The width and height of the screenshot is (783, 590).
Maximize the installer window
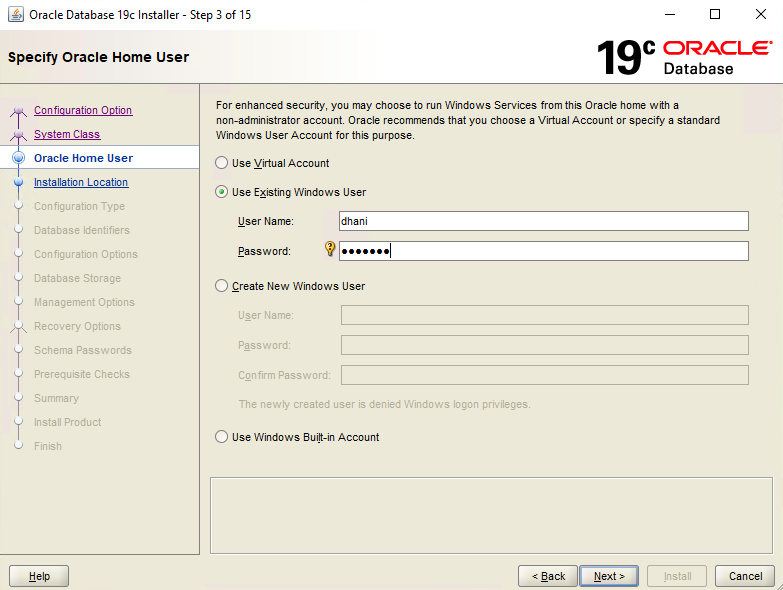715,14
